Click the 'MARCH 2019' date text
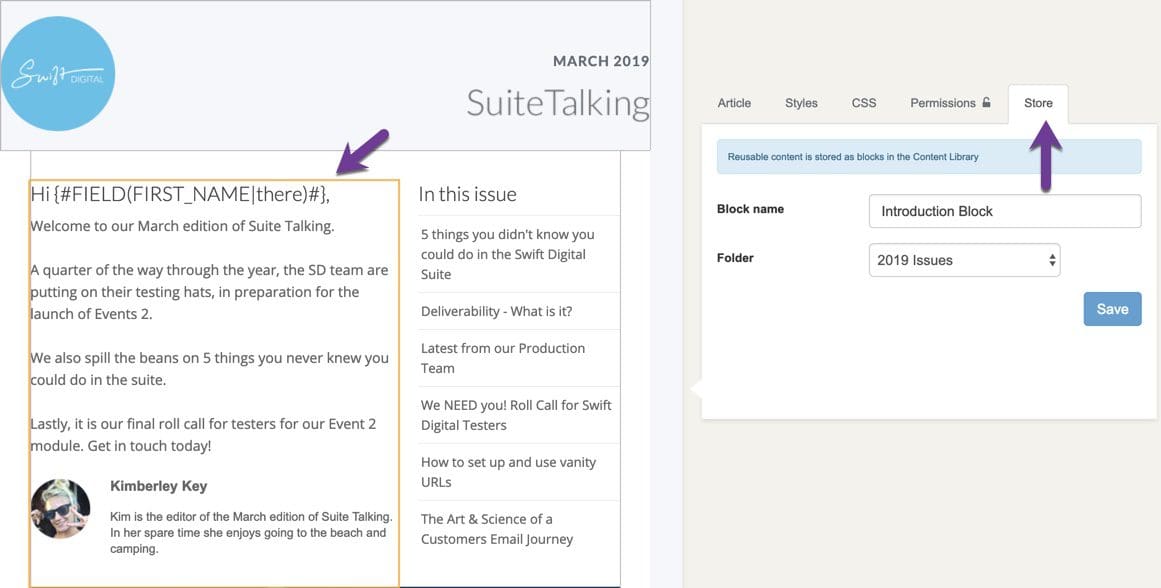 click(601, 61)
